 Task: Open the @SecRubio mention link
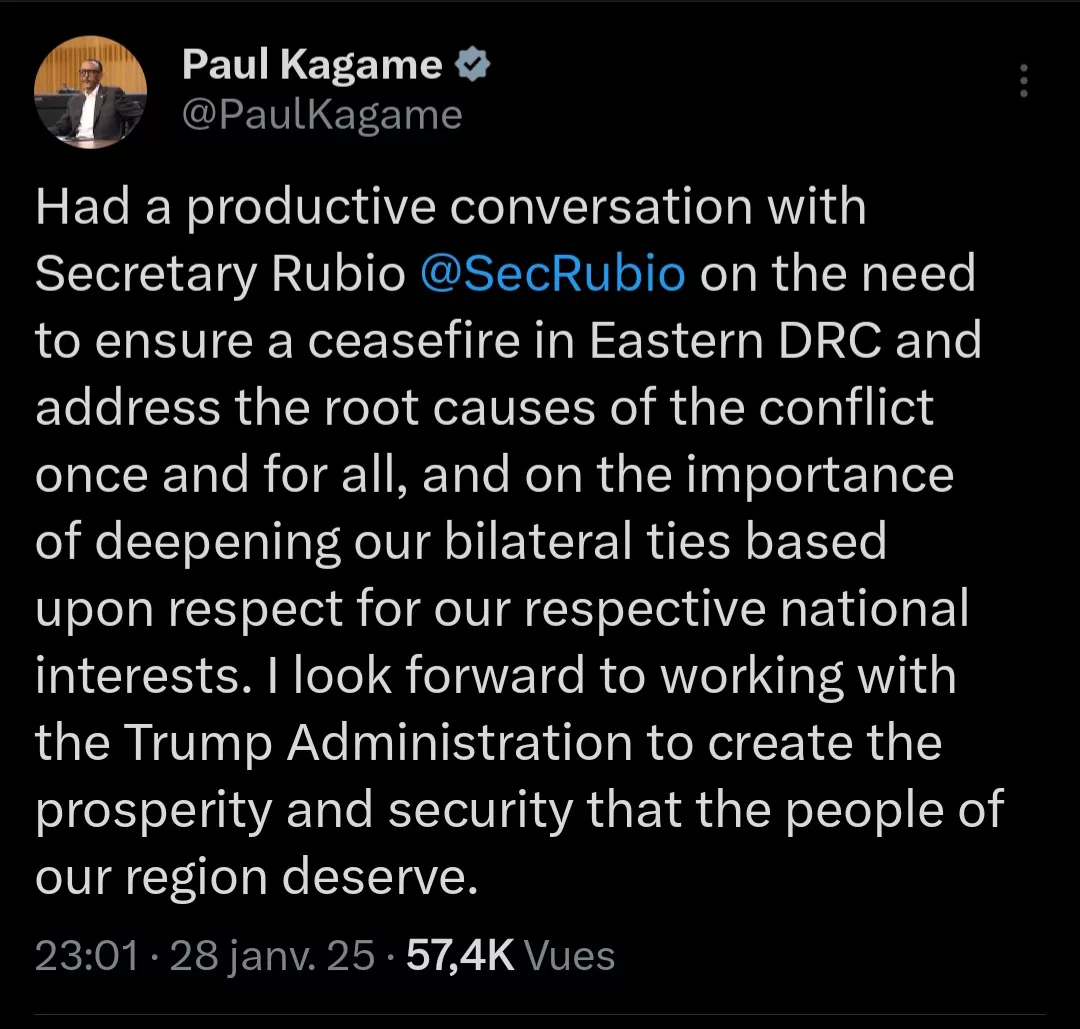(554, 274)
